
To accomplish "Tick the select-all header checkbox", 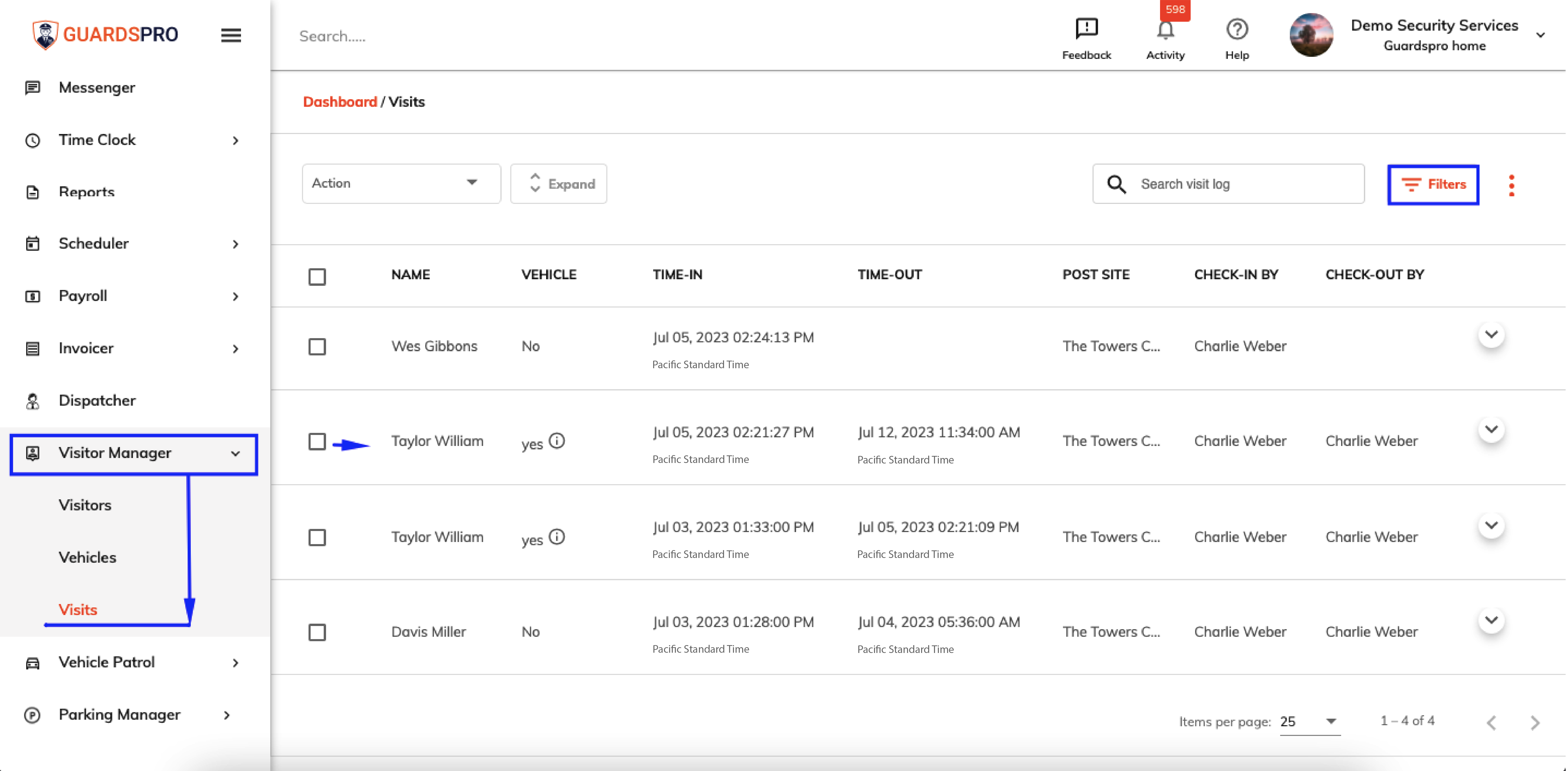I will click(317, 277).
